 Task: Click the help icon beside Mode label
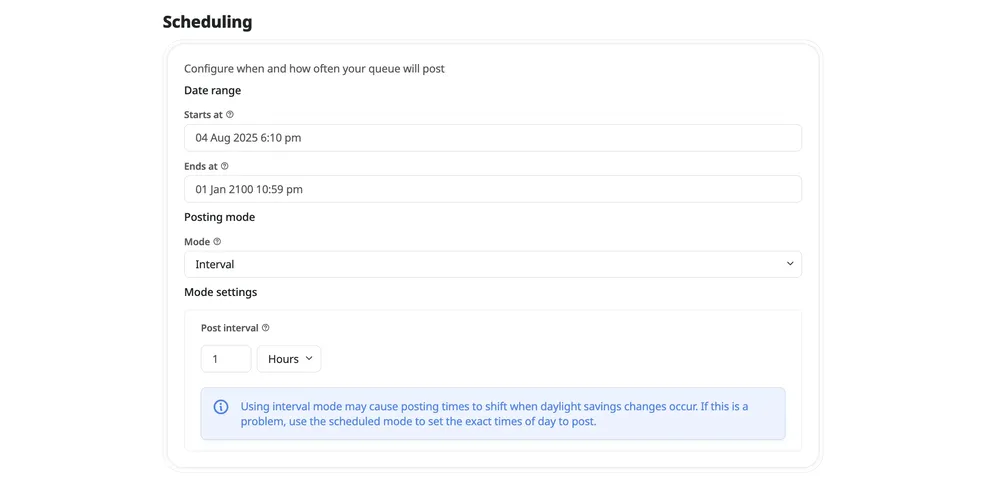click(217, 242)
